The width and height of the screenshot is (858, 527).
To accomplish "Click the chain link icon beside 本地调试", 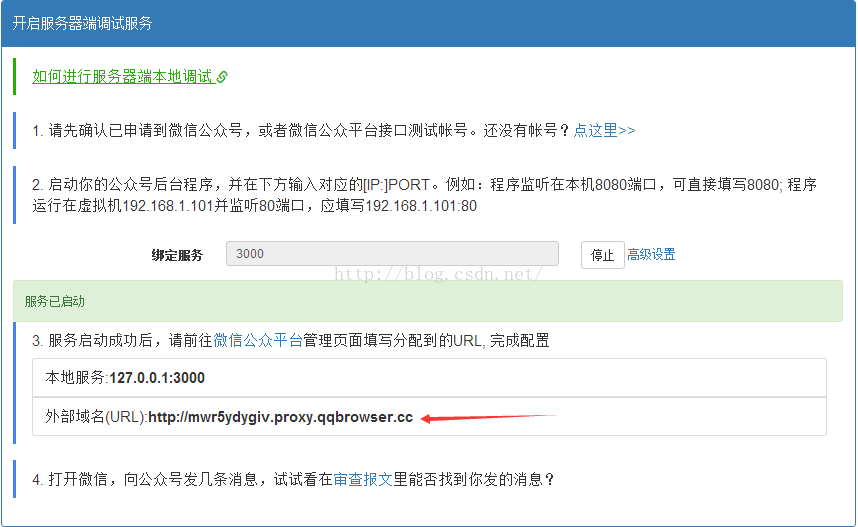I will click(x=222, y=77).
